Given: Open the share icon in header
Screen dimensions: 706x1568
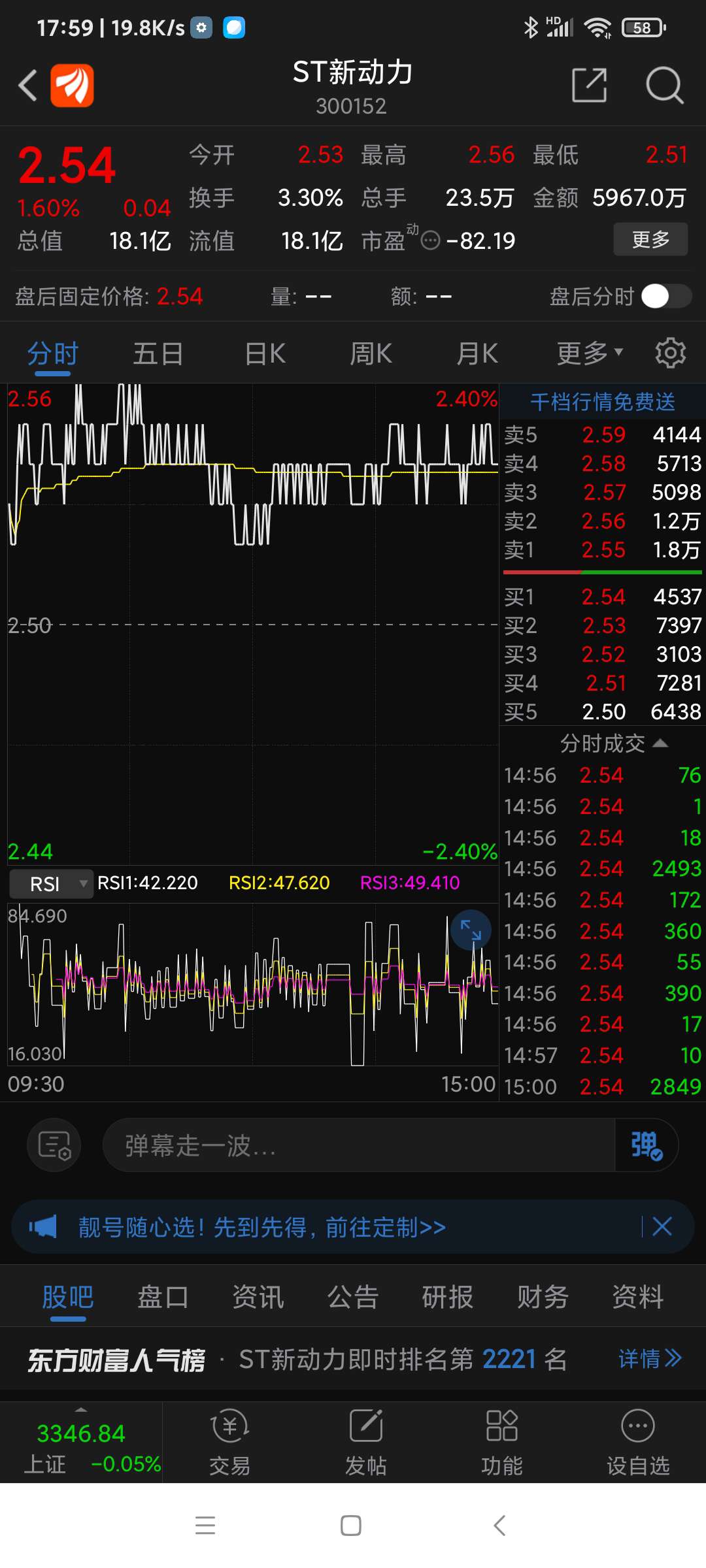Looking at the screenshot, I should coord(590,85).
